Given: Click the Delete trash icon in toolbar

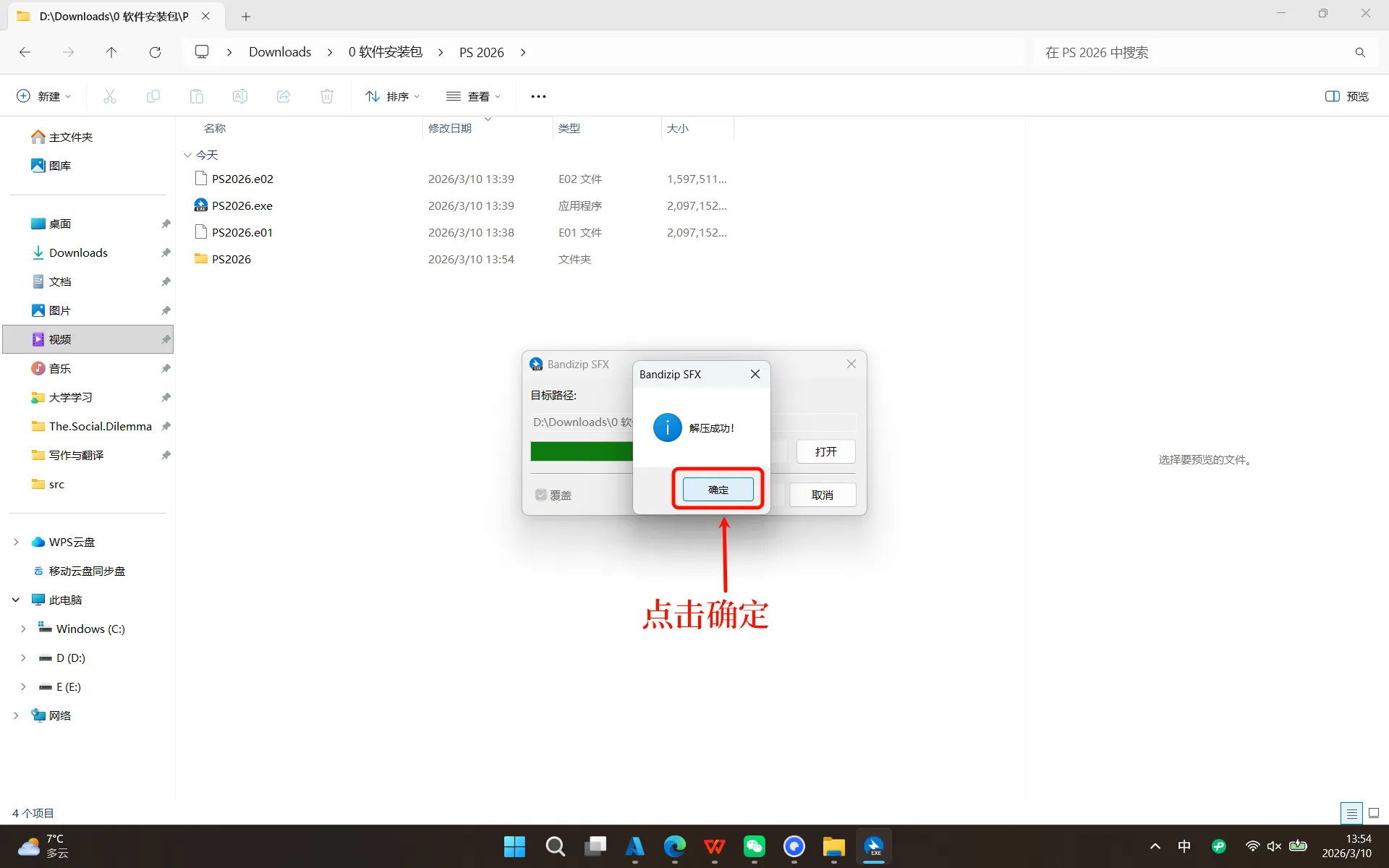Looking at the screenshot, I should (327, 96).
